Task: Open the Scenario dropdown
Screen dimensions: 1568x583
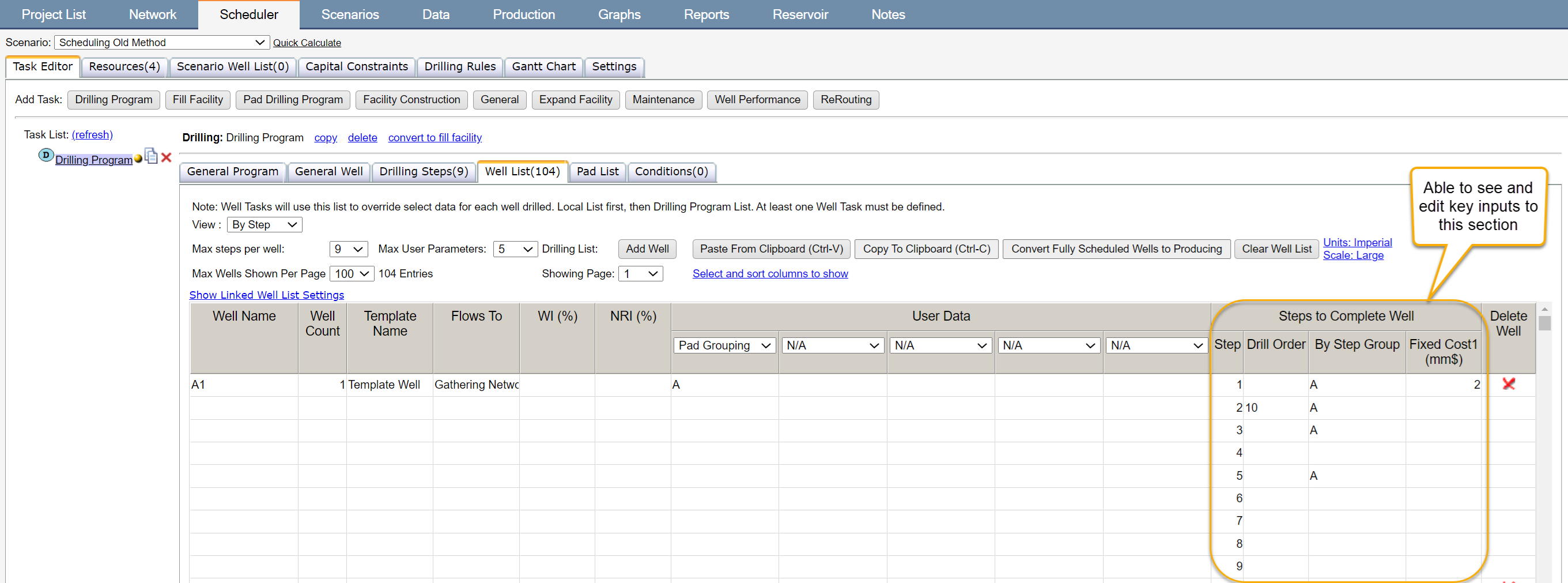Action: pos(161,43)
